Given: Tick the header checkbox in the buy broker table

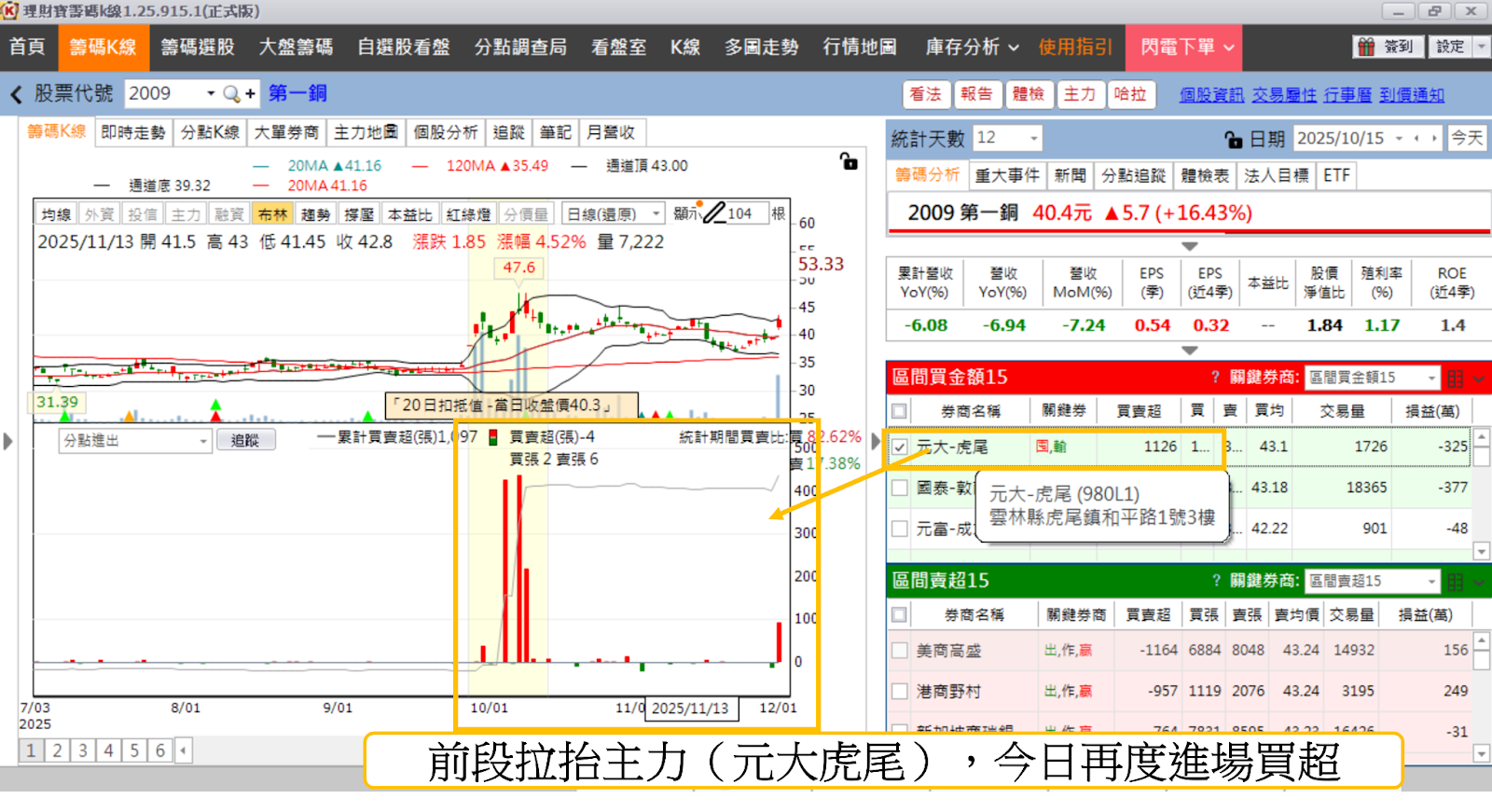Looking at the screenshot, I should tap(899, 411).
